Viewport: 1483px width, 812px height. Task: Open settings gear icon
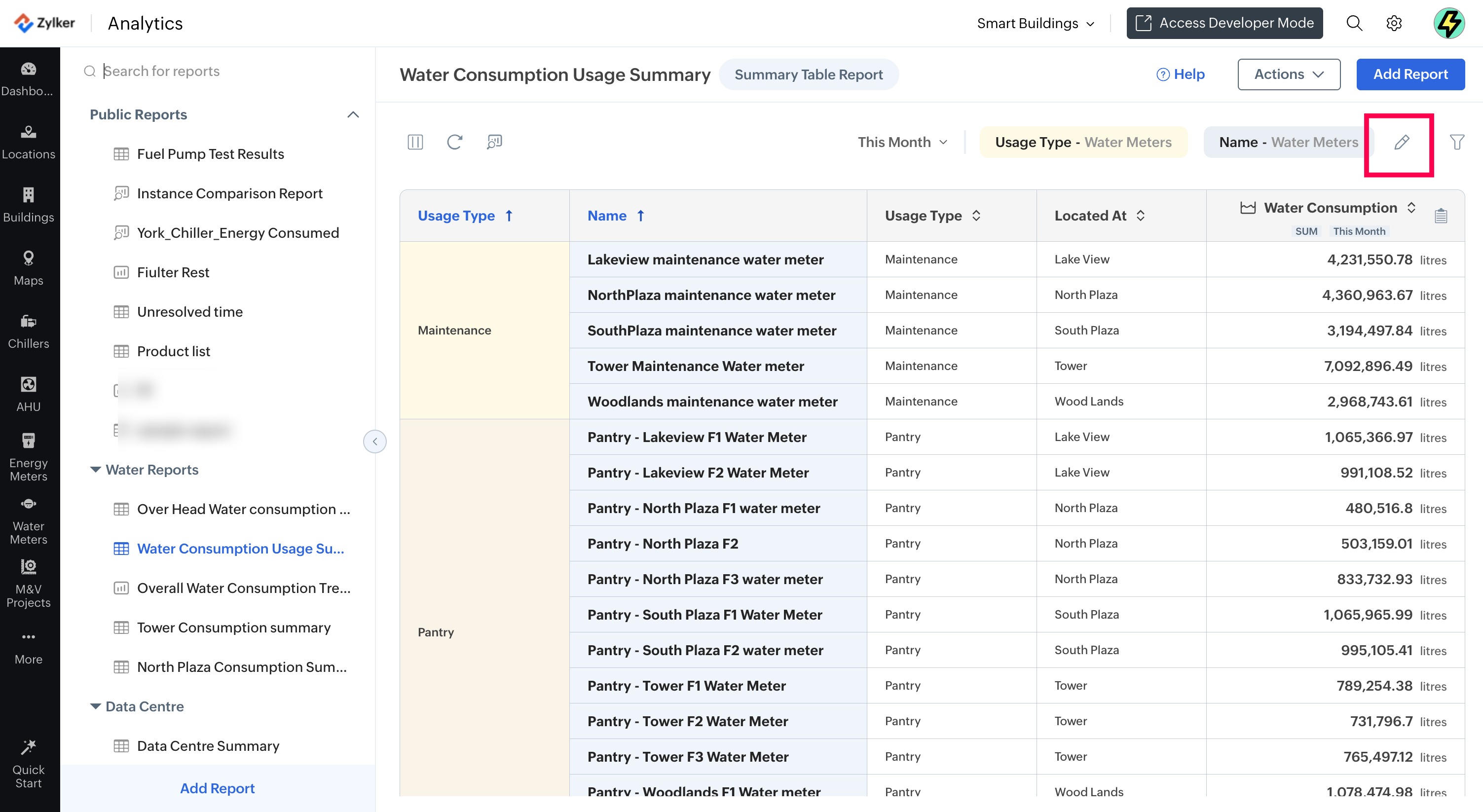pyautogui.click(x=1394, y=23)
